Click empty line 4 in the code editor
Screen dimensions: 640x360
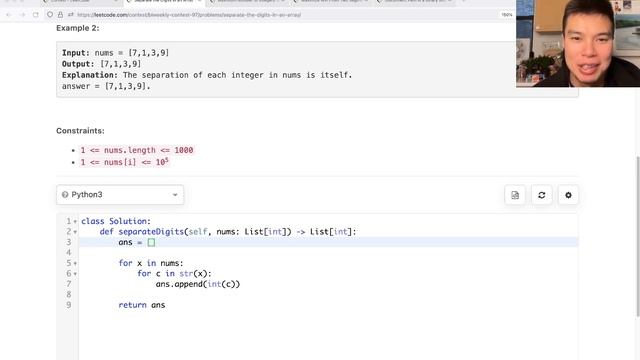(x=329, y=252)
